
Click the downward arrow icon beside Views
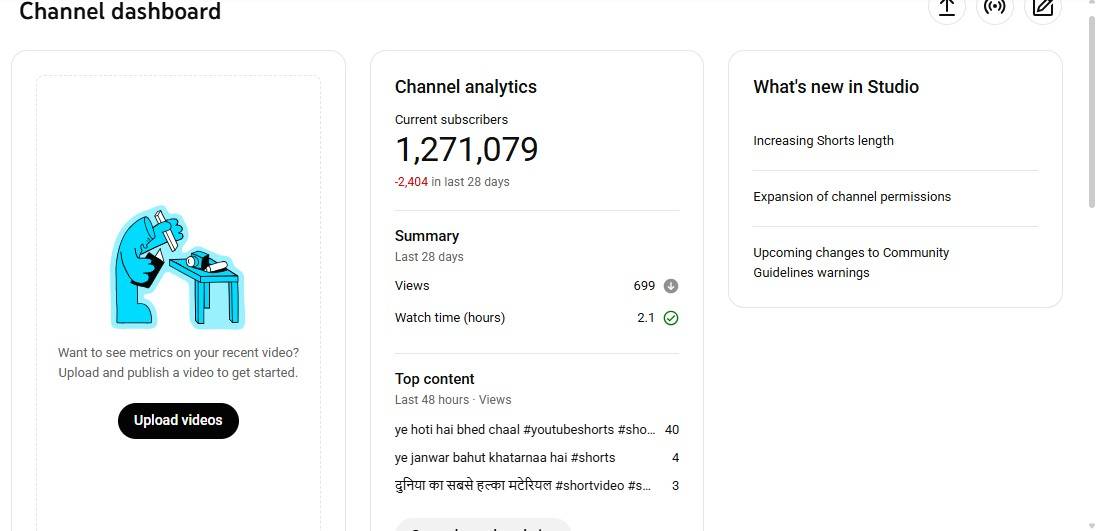pos(671,286)
